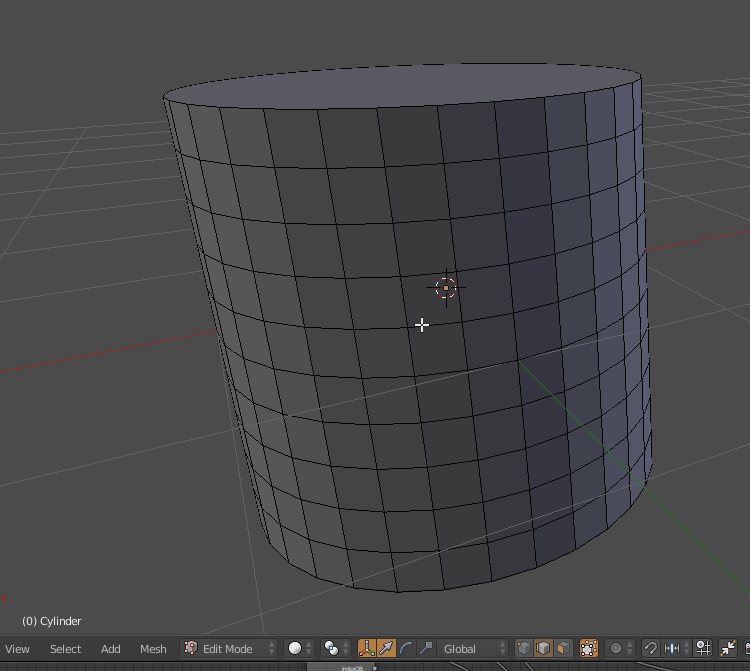
Task: Enable the rotate manipulator arc
Action: [406, 649]
